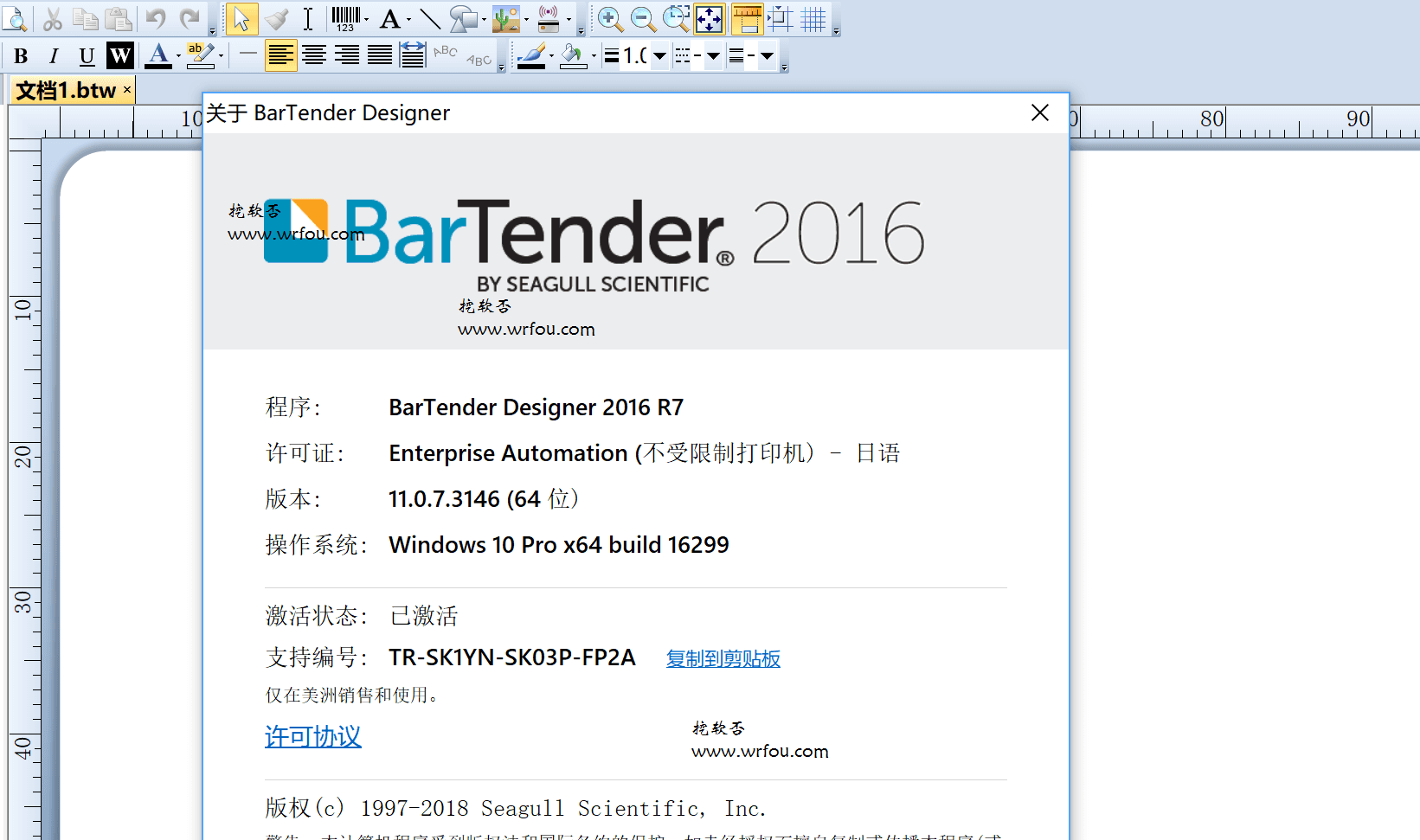Select the RFID encoder tool
This screenshot has height=840, width=1420.
point(549,18)
